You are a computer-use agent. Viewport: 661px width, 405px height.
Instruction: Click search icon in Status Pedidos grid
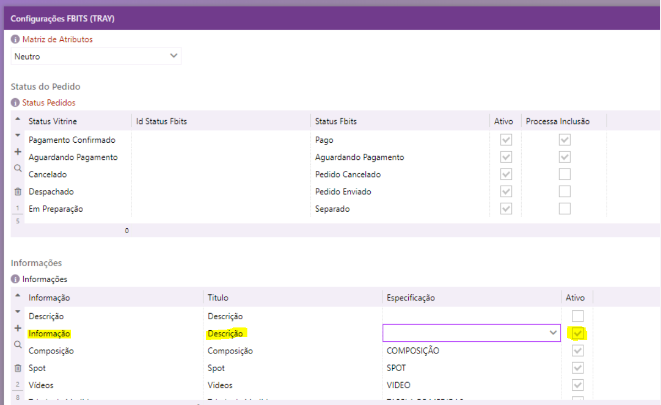pos(17,170)
